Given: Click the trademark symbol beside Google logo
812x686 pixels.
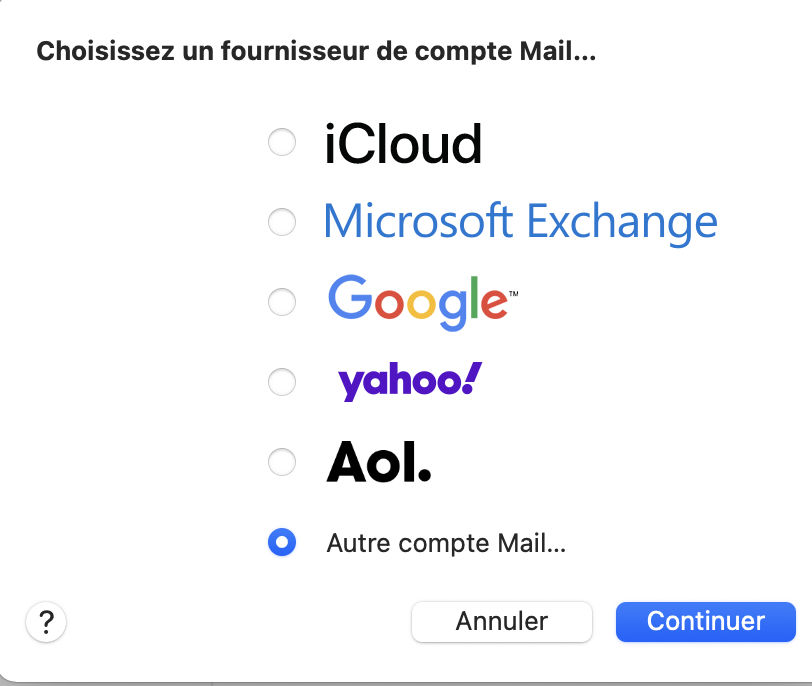Looking at the screenshot, I should point(513,294).
